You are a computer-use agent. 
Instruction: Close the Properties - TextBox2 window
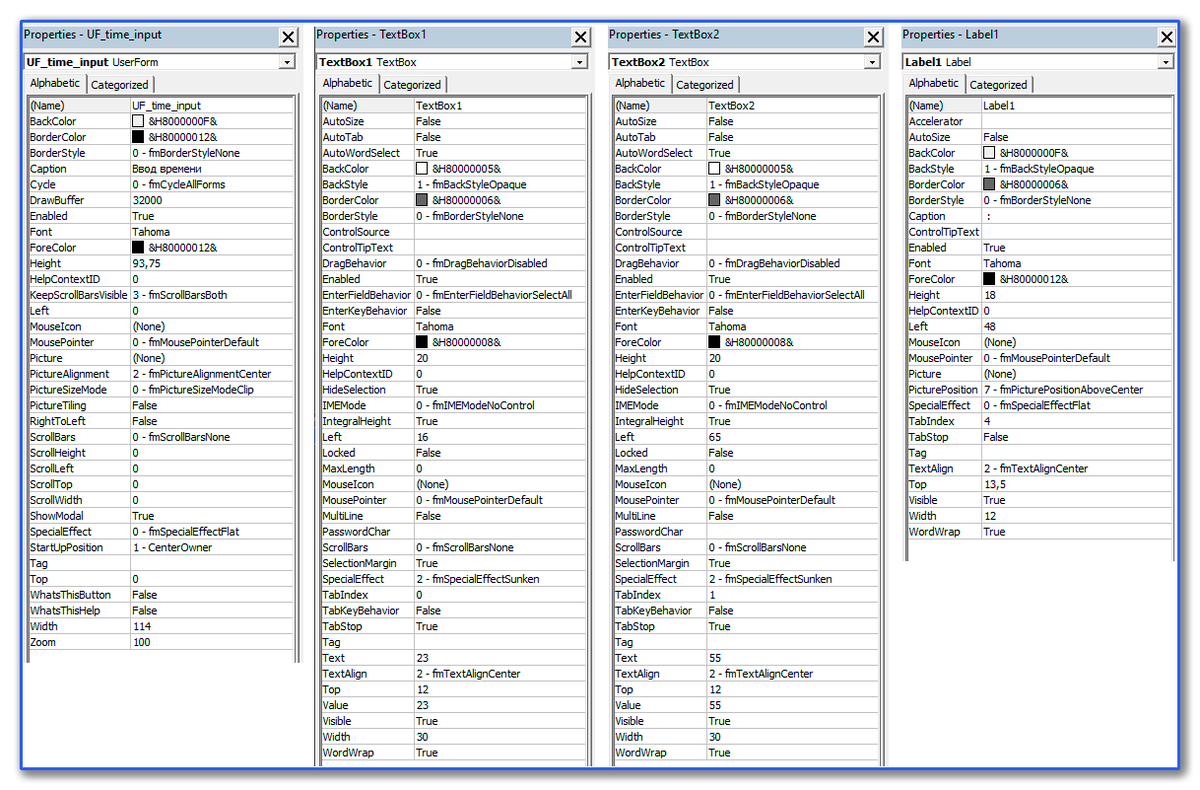point(873,37)
